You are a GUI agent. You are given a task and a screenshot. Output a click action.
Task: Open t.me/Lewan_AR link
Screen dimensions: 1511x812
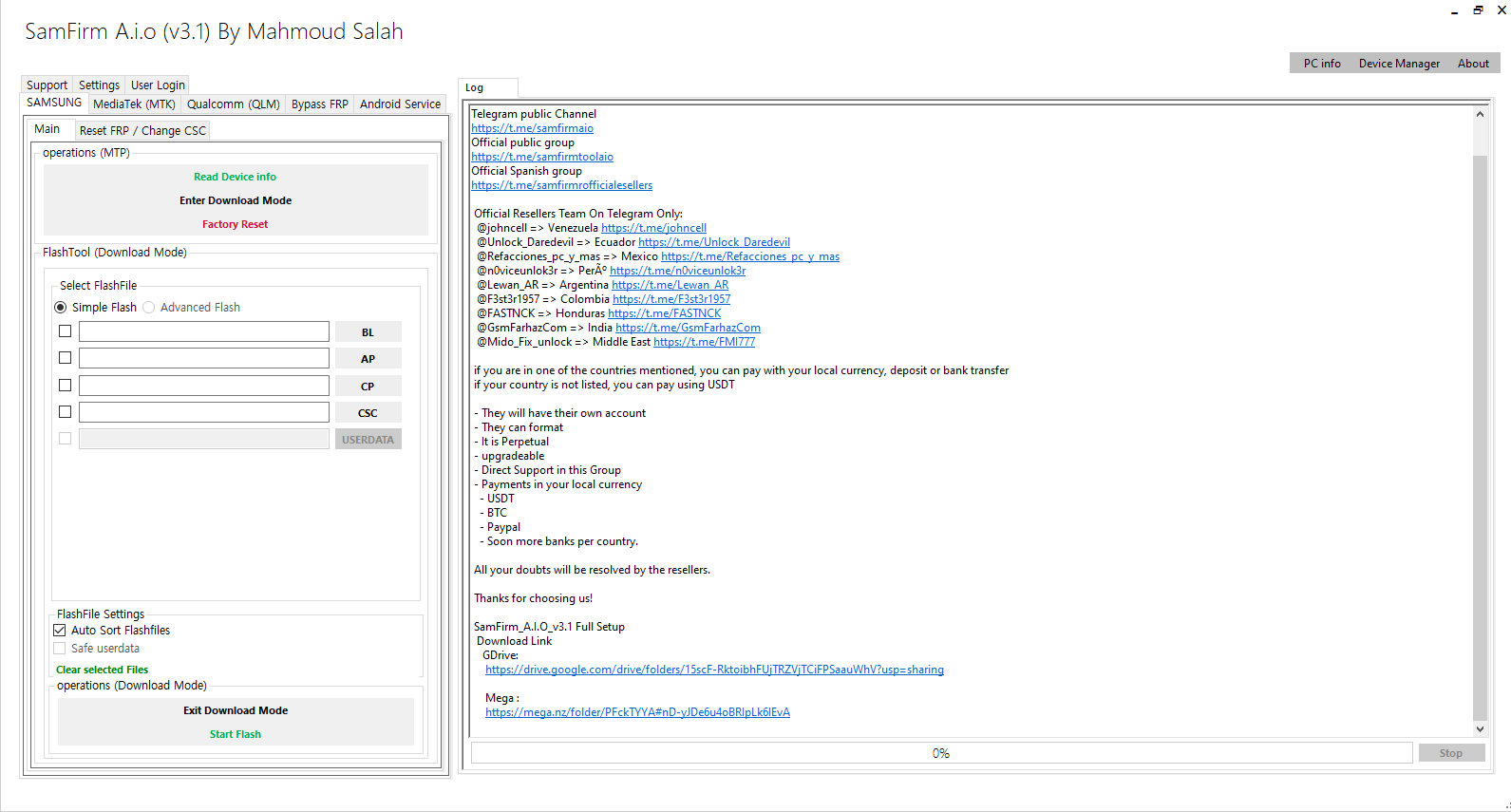pos(670,285)
